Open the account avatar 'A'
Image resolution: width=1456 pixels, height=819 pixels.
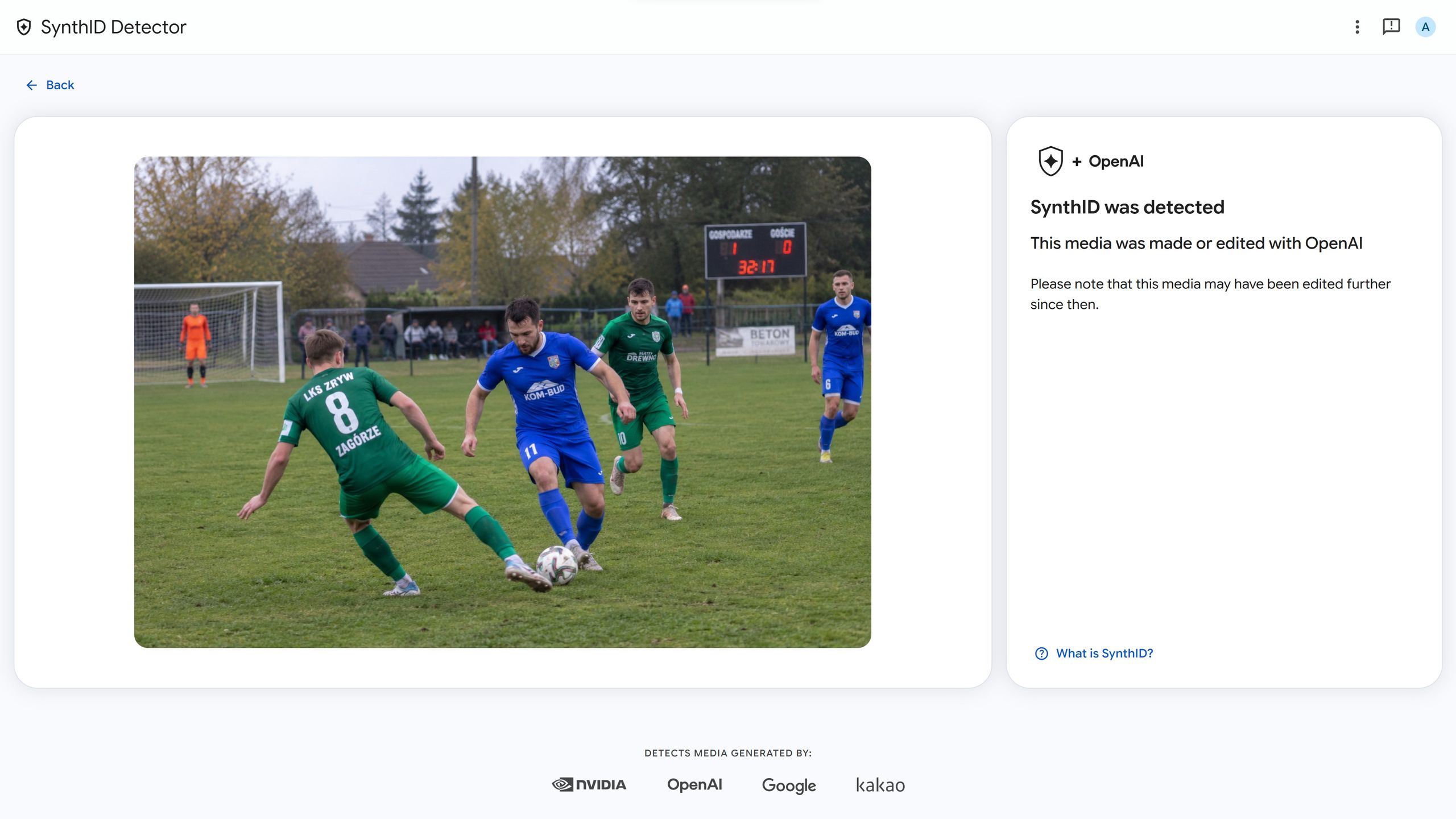(1425, 27)
